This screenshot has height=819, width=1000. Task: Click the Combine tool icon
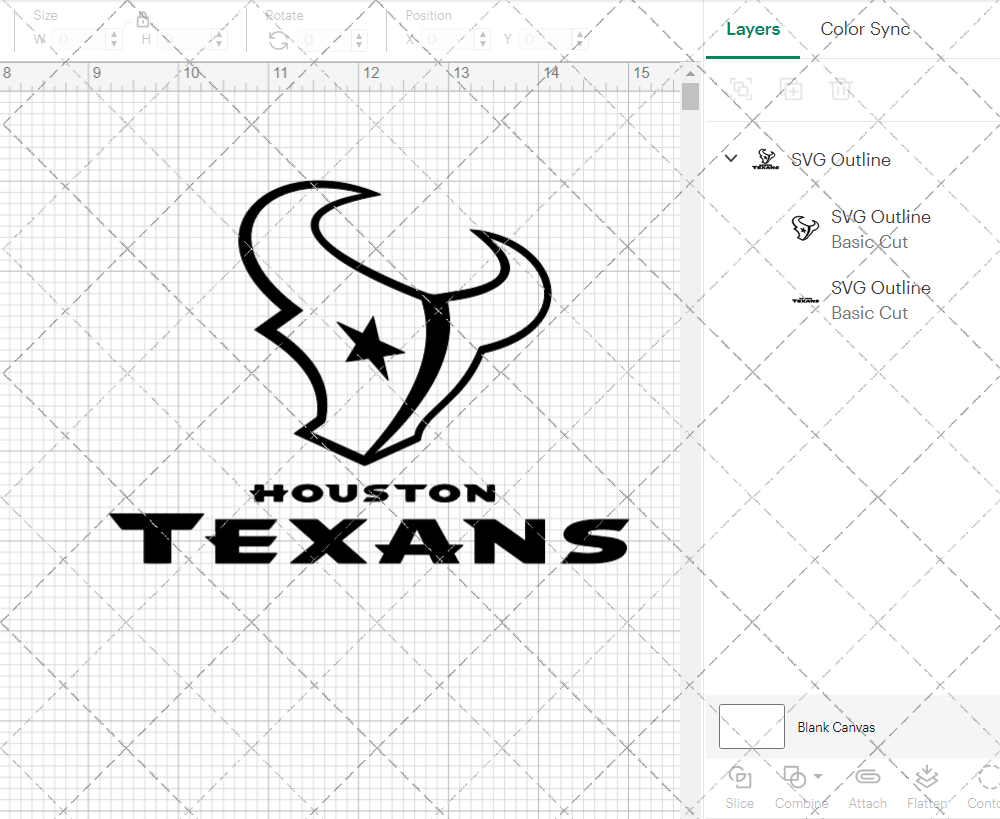click(795, 778)
